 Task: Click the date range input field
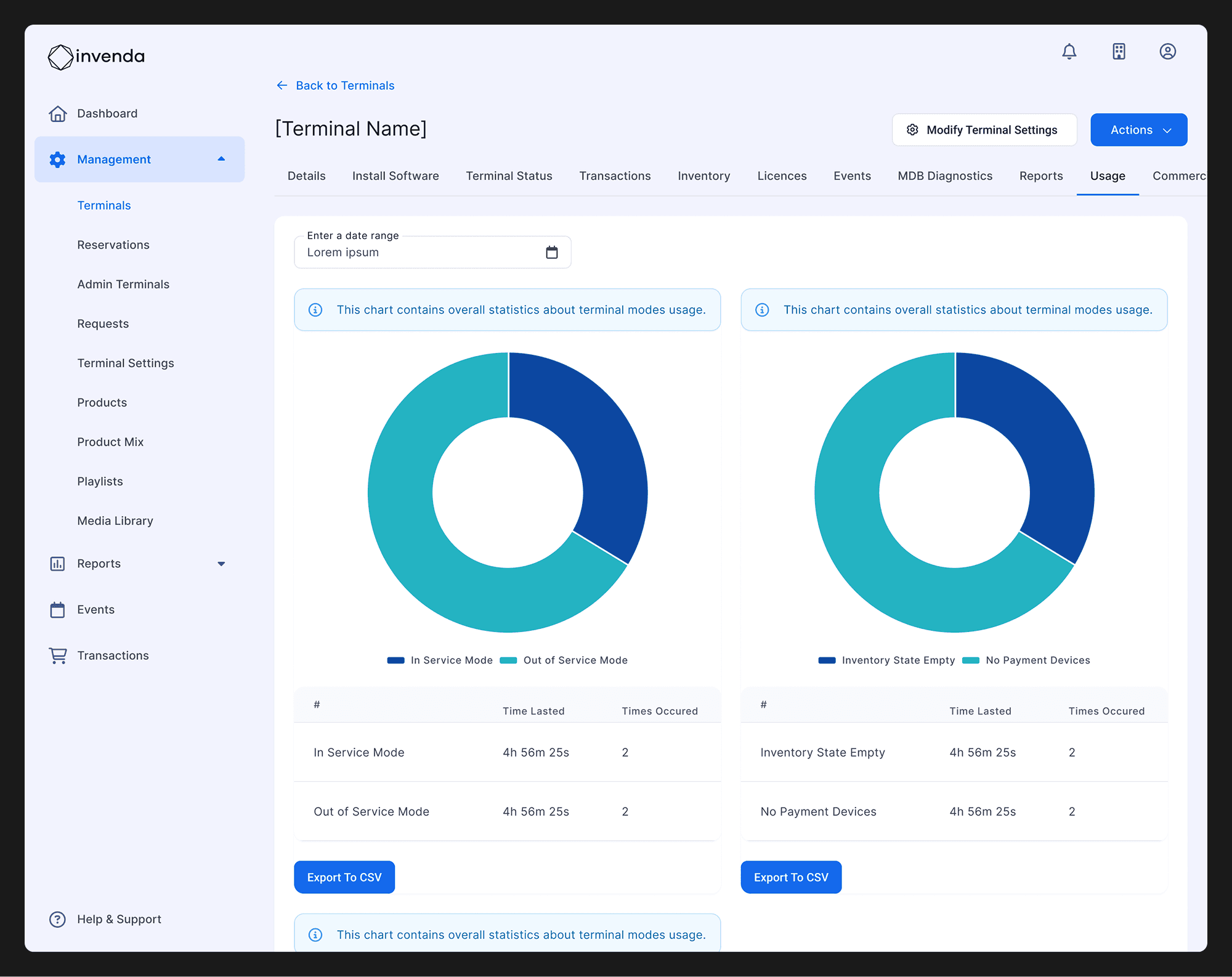point(432,252)
